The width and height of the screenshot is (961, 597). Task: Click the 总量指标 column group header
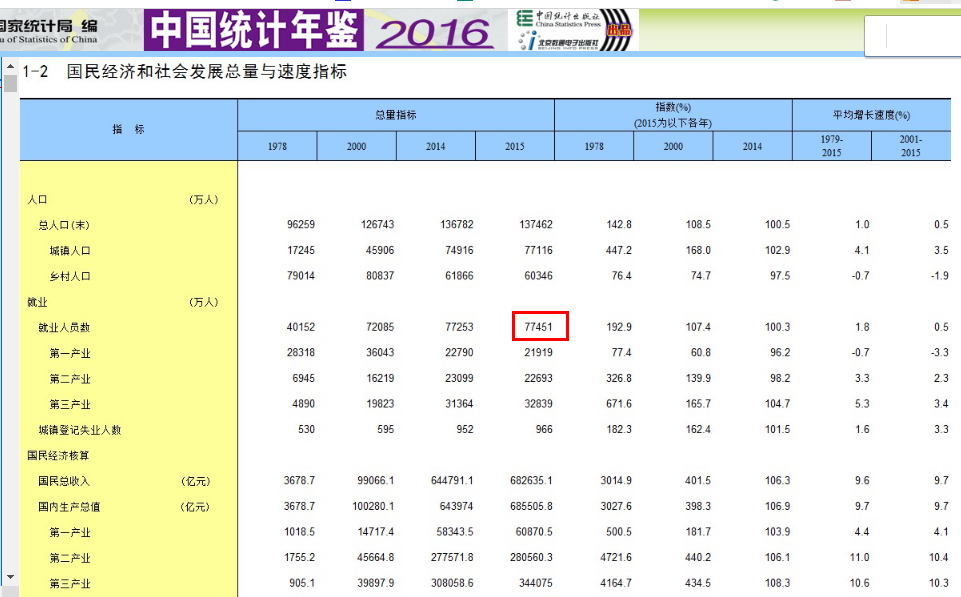point(395,115)
